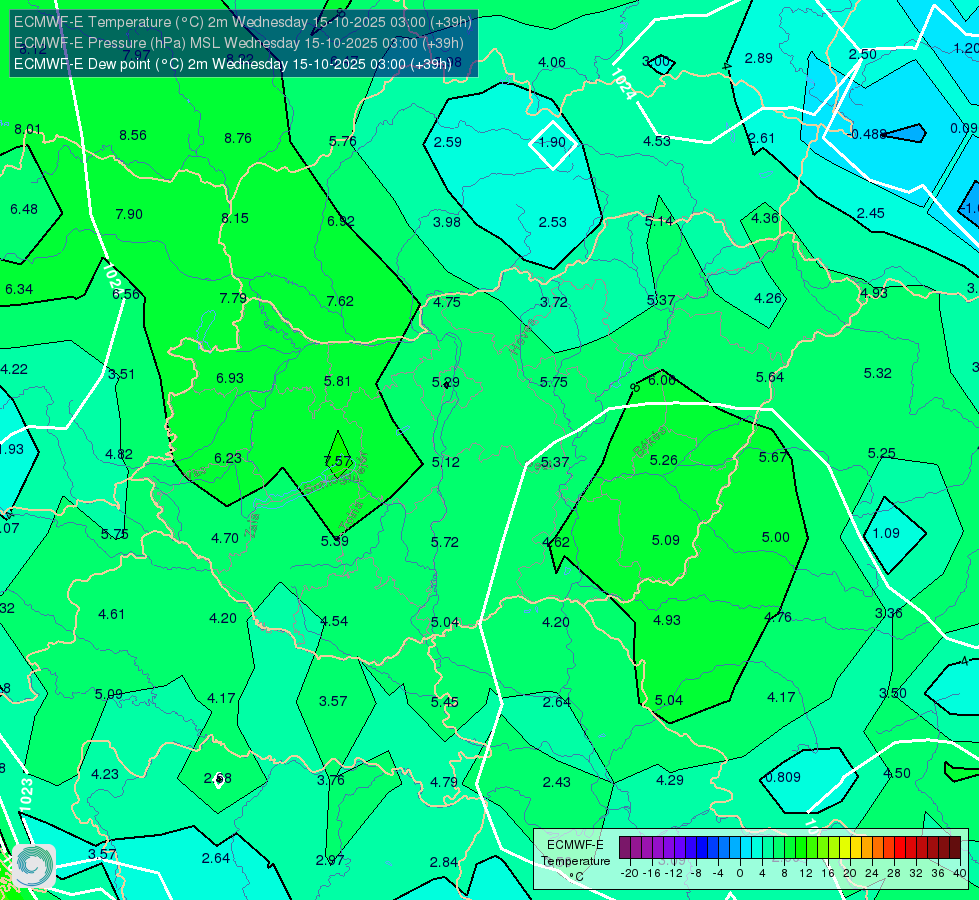Click the 3.98 value on the map

447,222
